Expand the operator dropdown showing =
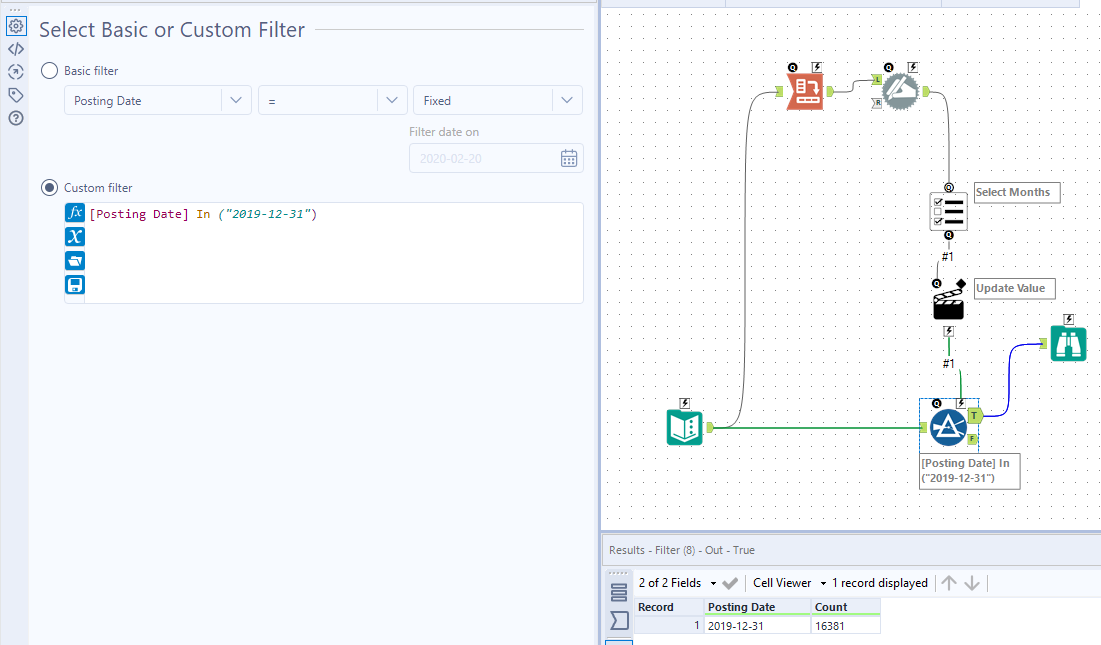Screen dimensions: 1101x645 coord(392,100)
